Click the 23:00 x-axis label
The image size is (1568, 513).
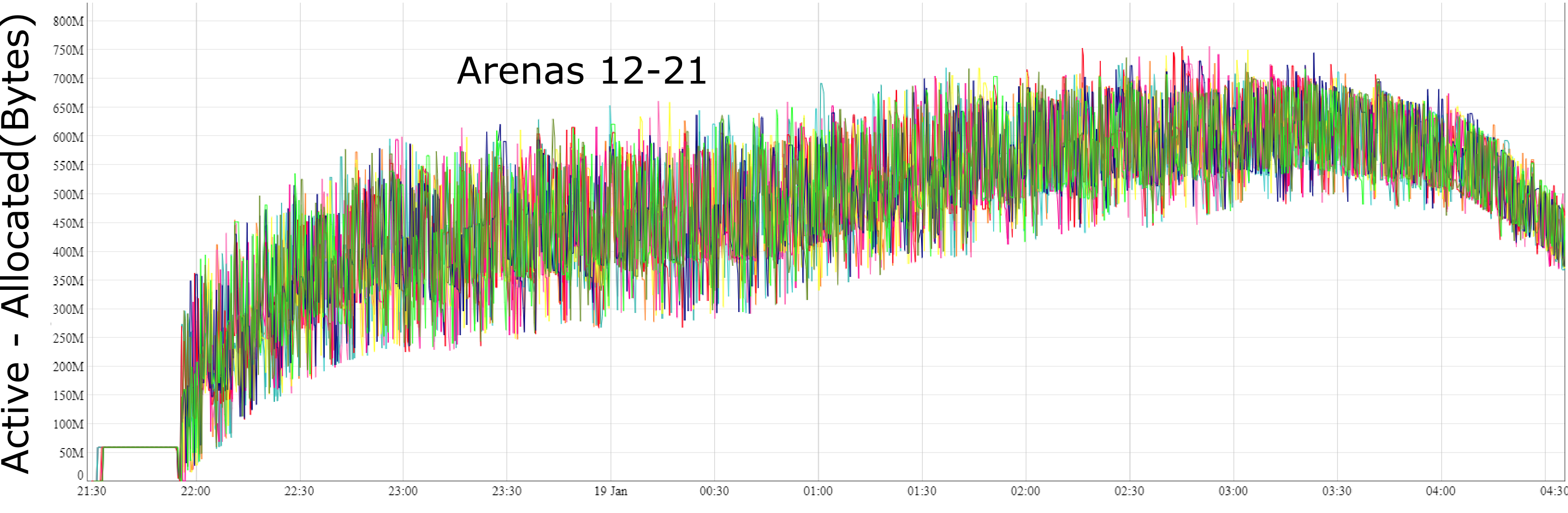tap(403, 491)
